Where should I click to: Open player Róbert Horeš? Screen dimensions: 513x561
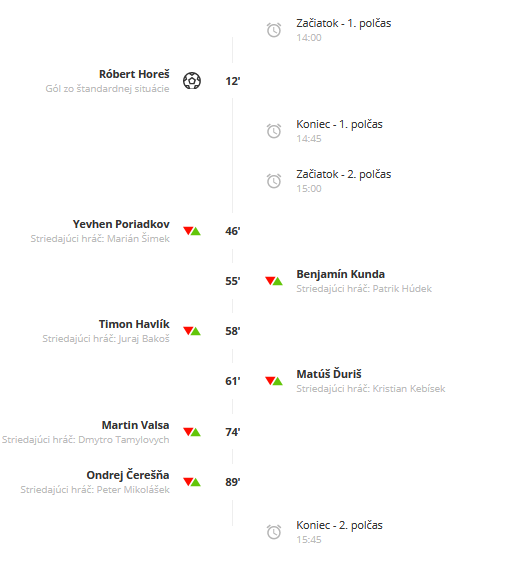coord(134,74)
